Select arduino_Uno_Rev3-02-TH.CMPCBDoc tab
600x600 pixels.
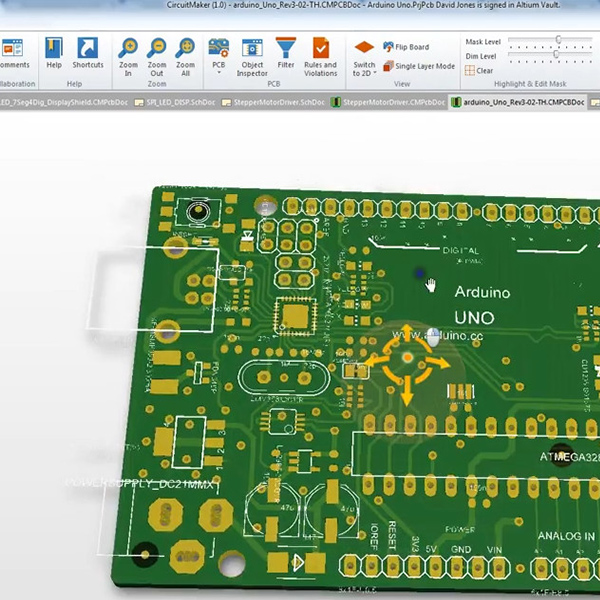point(522,102)
